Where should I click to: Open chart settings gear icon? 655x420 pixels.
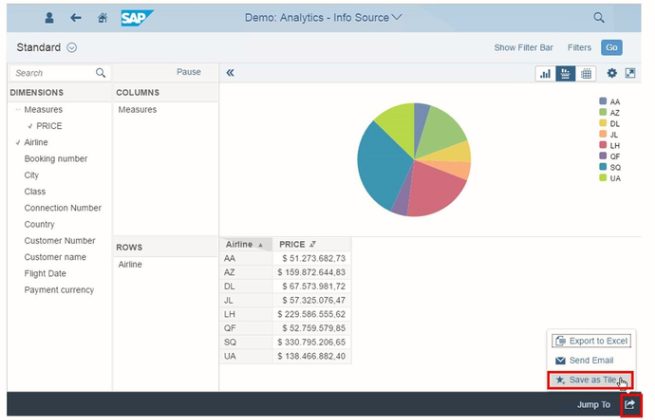click(613, 73)
